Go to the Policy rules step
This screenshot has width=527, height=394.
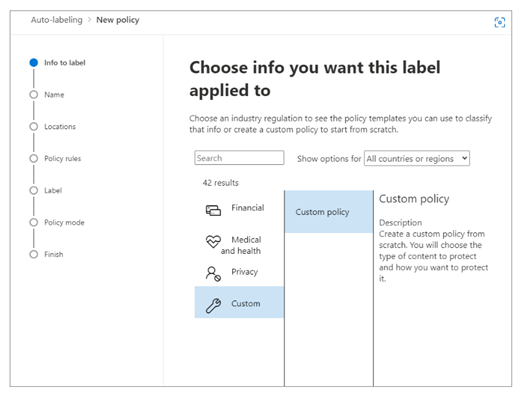click(63, 158)
